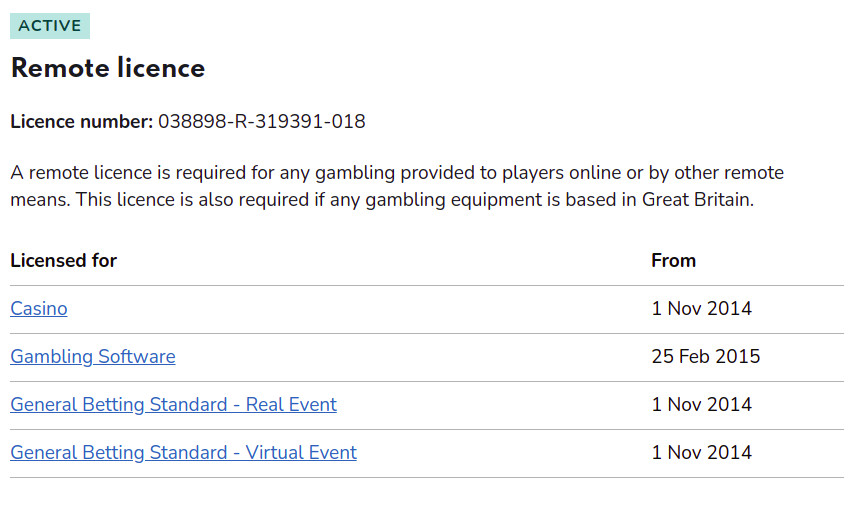Viewport: 853px width, 516px height.
Task: Follow General Betting Standard - Real Event link
Action: click(x=174, y=404)
